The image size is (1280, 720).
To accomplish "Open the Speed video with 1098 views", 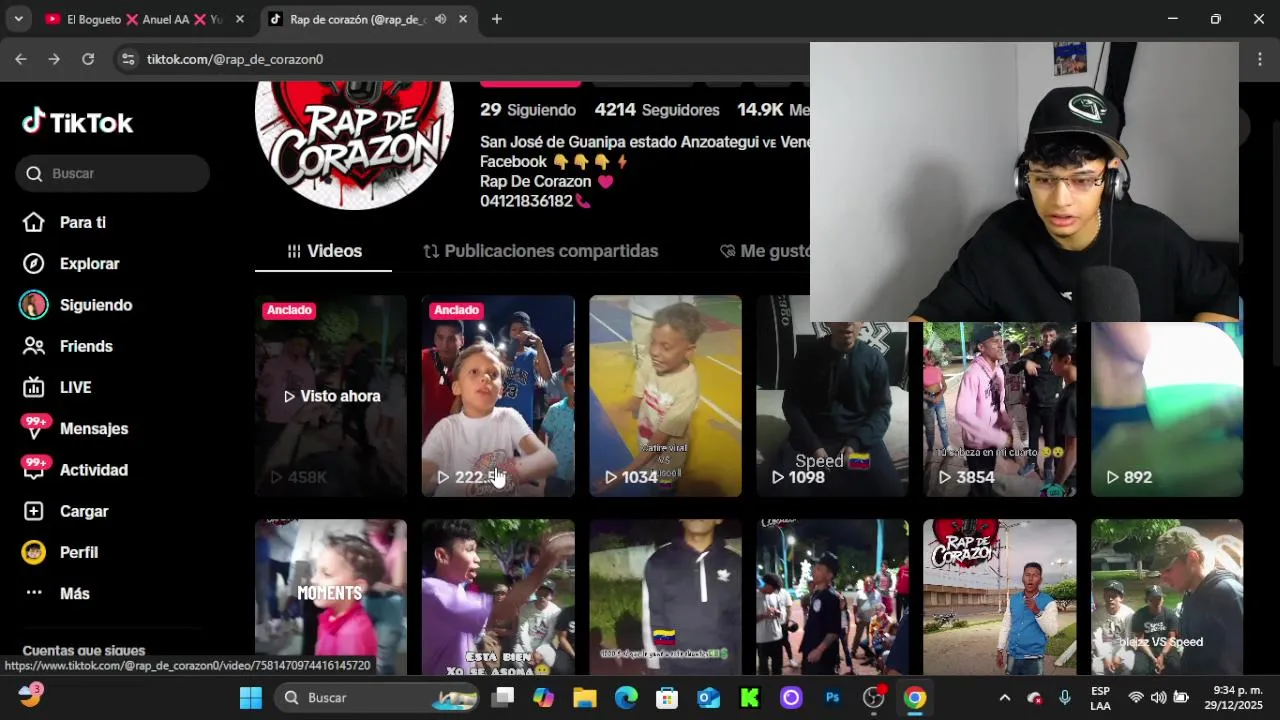I will (832, 410).
